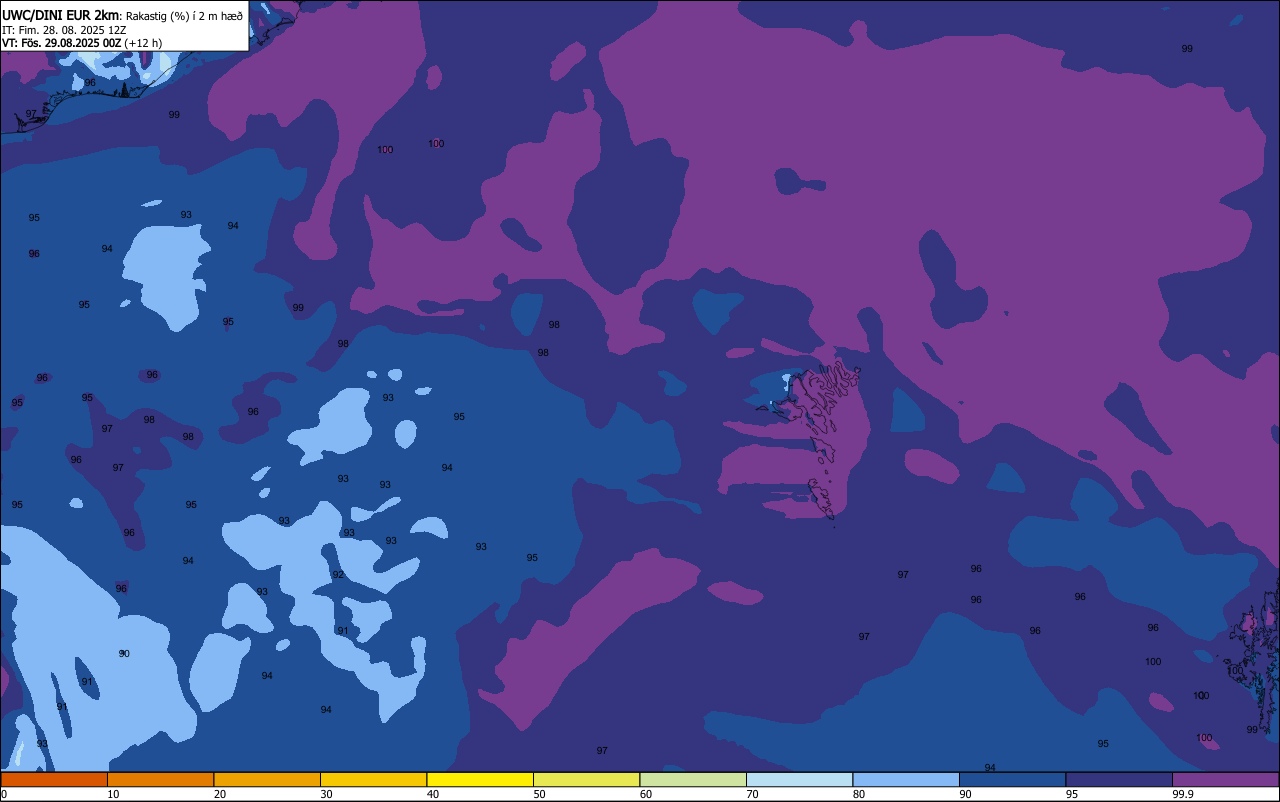Click the pale blue 70–80 legend swatch
This screenshot has width=1280, height=802.
click(x=799, y=779)
